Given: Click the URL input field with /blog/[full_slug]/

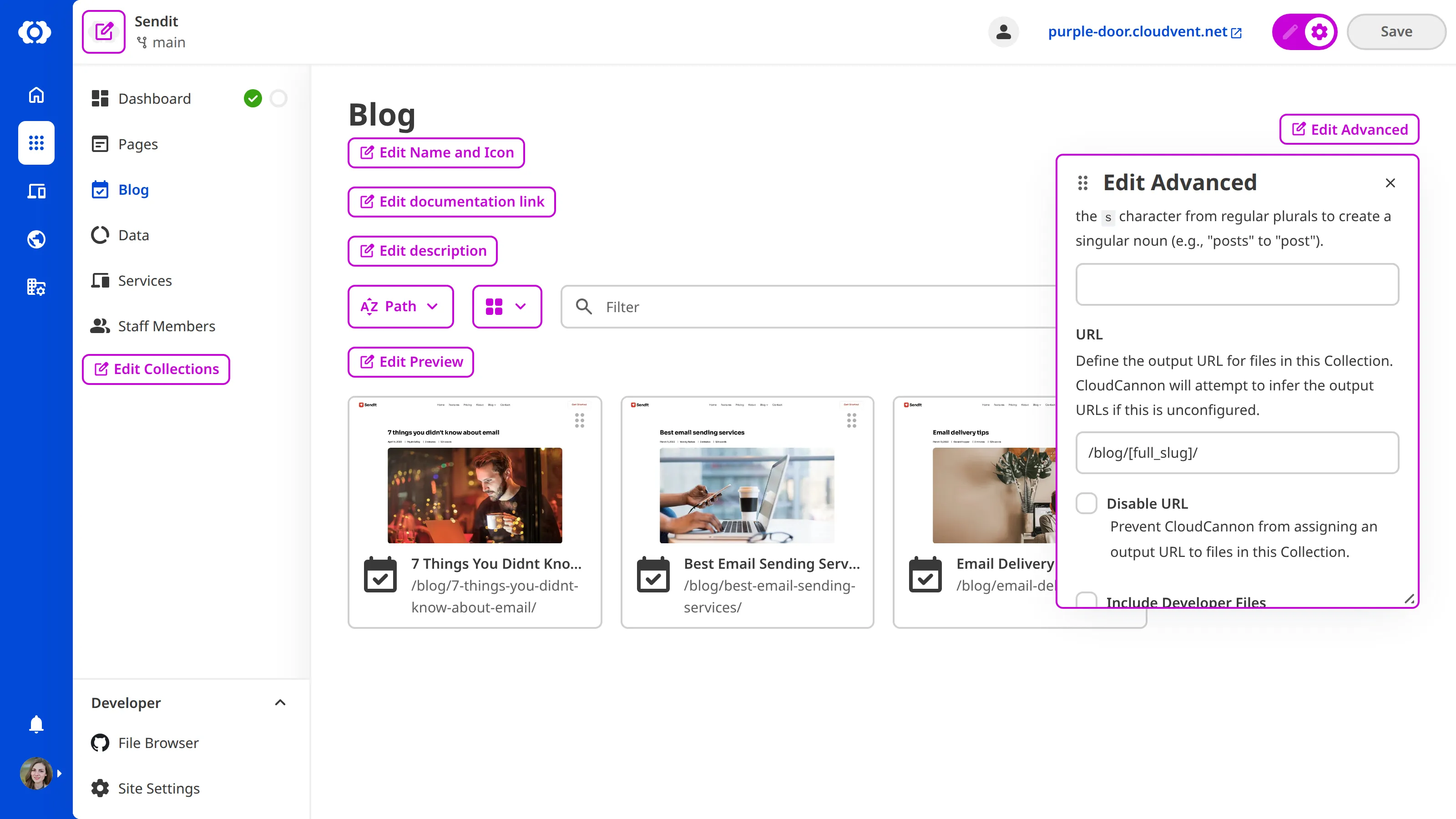Looking at the screenshot, I should click(x=1237, y=453).
